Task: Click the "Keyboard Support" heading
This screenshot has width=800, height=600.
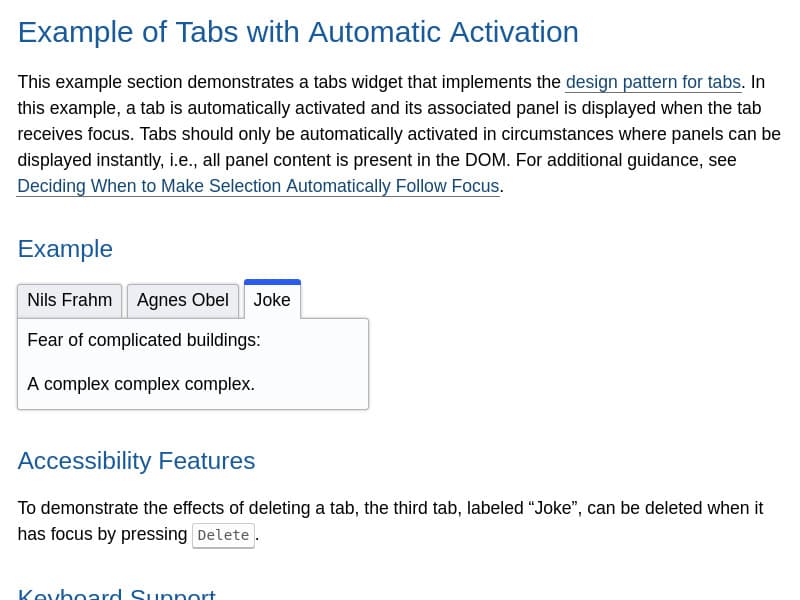Action: pyautogui.click(x=116, y=592)
